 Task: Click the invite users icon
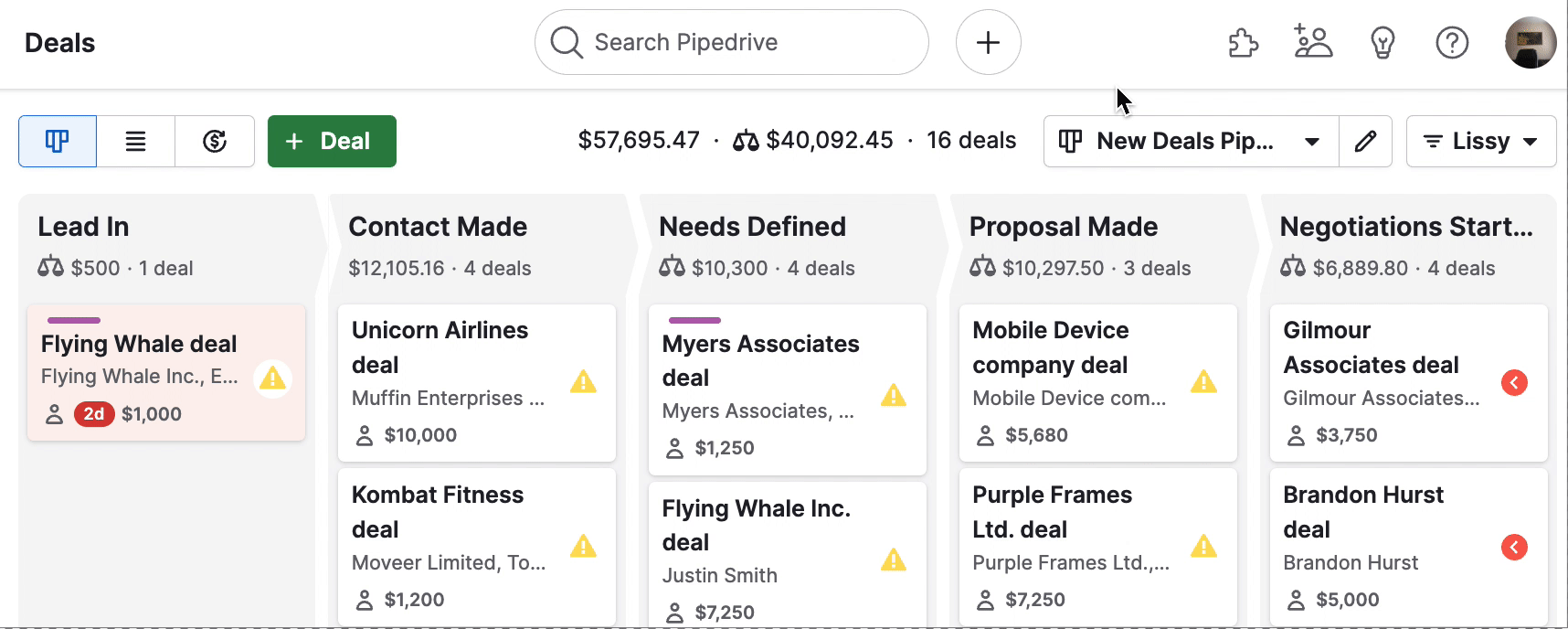coord(1313,42)
